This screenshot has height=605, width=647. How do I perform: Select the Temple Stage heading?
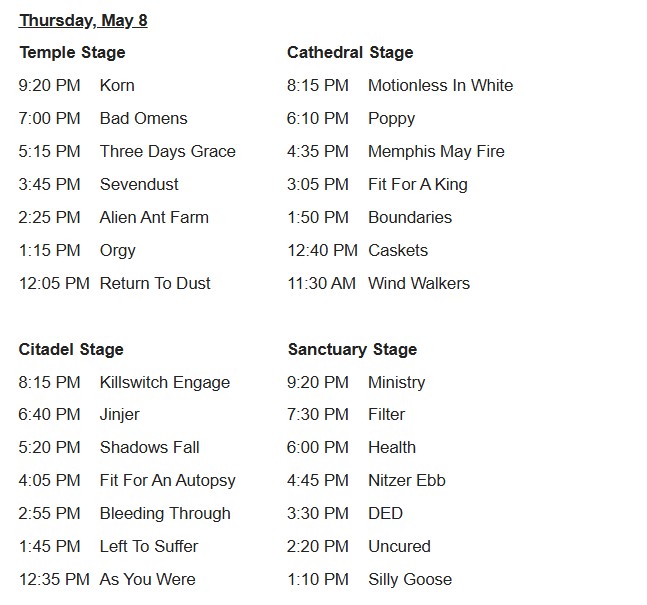pyautogui.click(x=72, y=52)
